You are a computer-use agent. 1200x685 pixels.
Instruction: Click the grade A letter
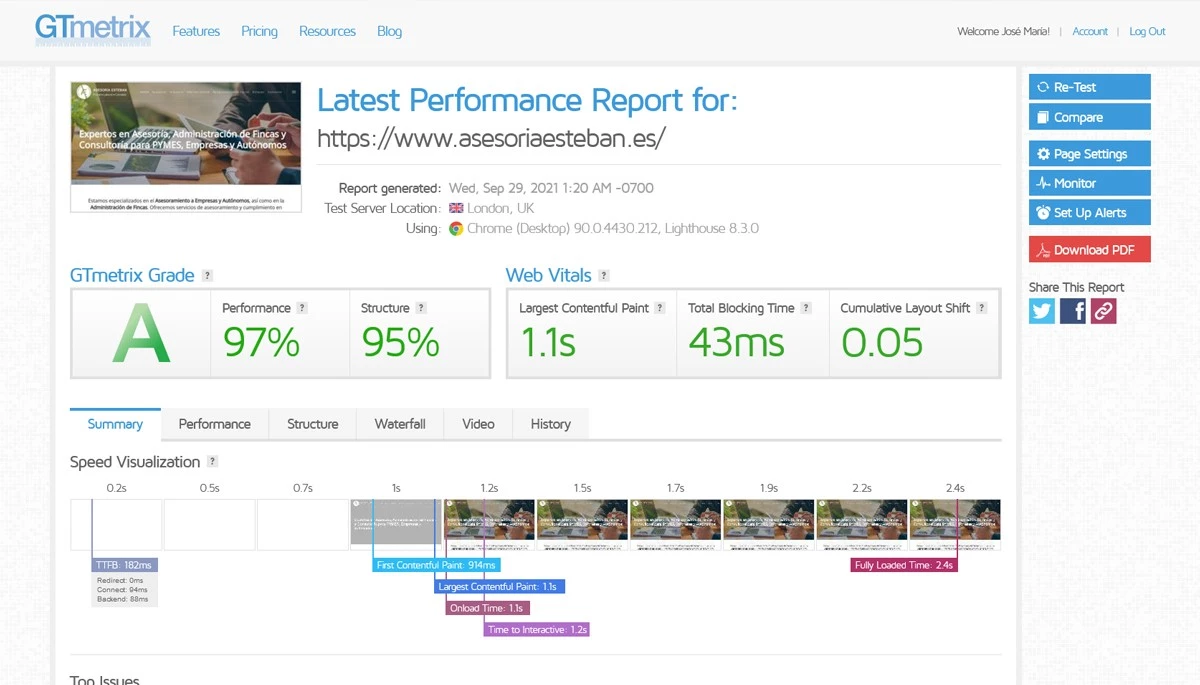pyautogui.click(x=141, y=333)
